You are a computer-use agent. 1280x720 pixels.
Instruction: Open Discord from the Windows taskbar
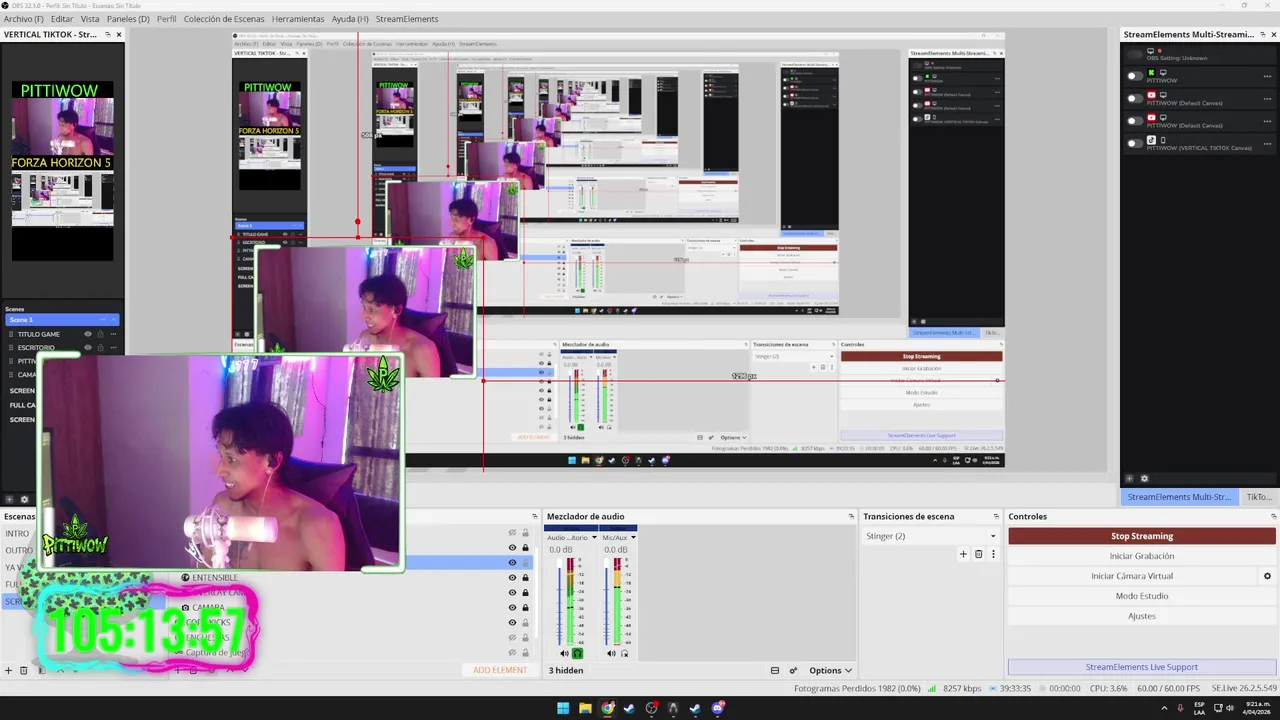717,708
